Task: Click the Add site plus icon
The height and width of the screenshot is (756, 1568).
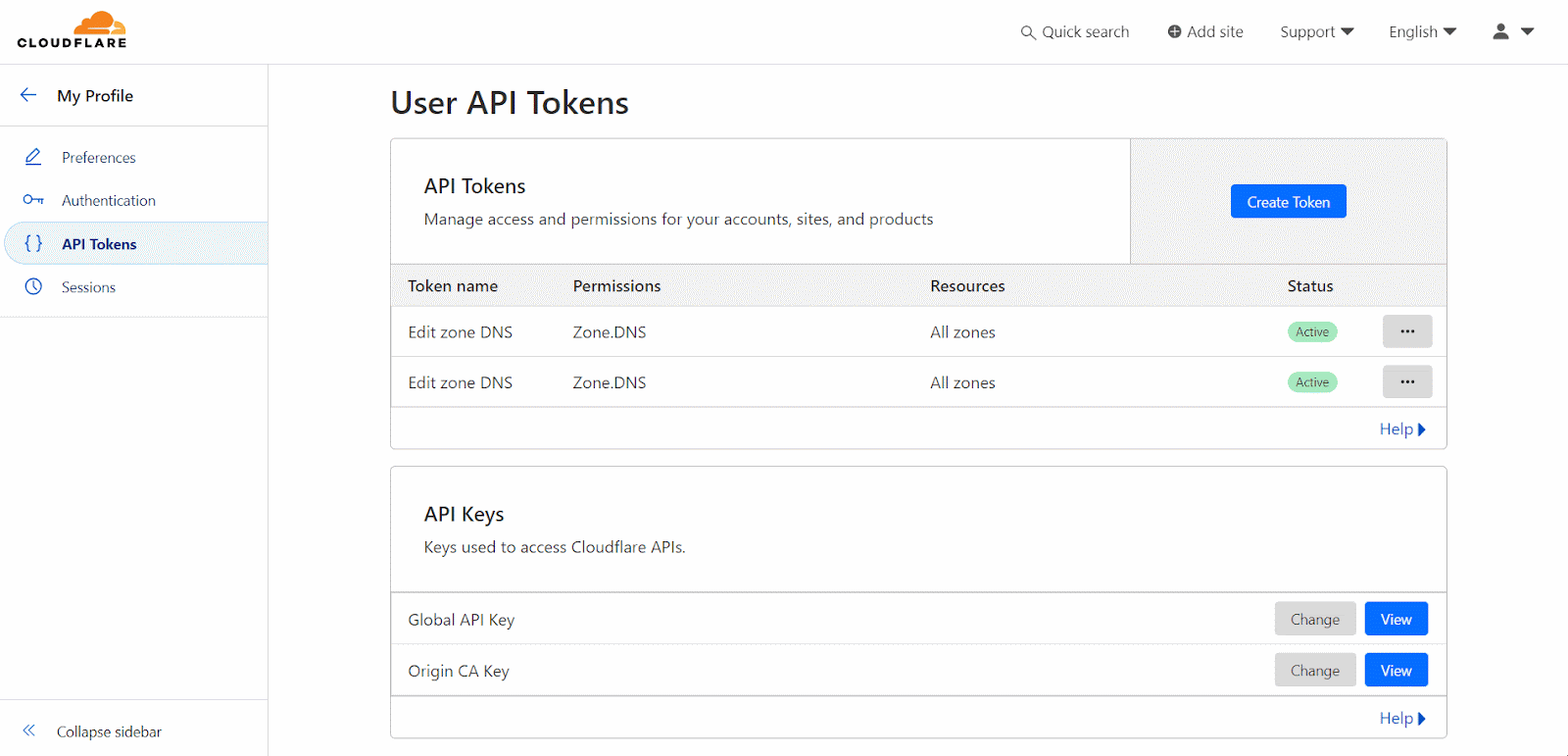Action: 1174,31
